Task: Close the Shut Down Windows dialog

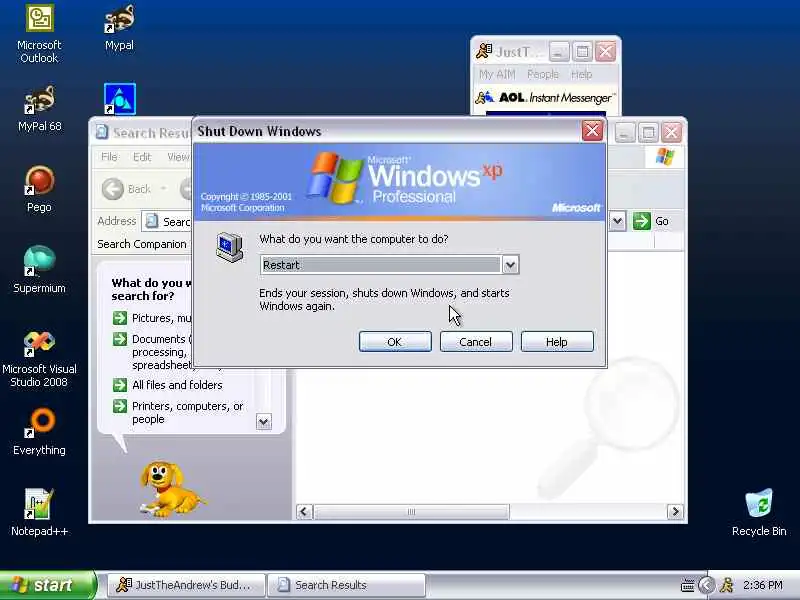Action: [592, 131]
